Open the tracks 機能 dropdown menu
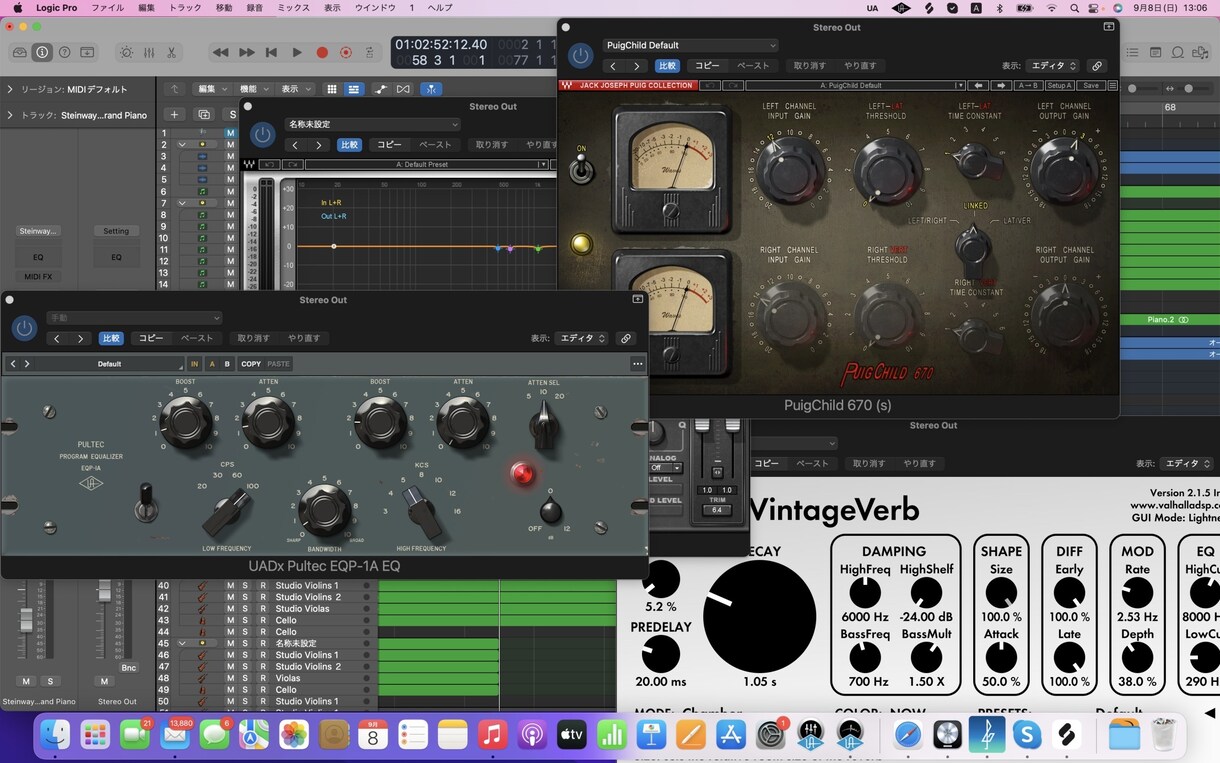This screenshot has height=763, width=1220. [x=253, y=89]
